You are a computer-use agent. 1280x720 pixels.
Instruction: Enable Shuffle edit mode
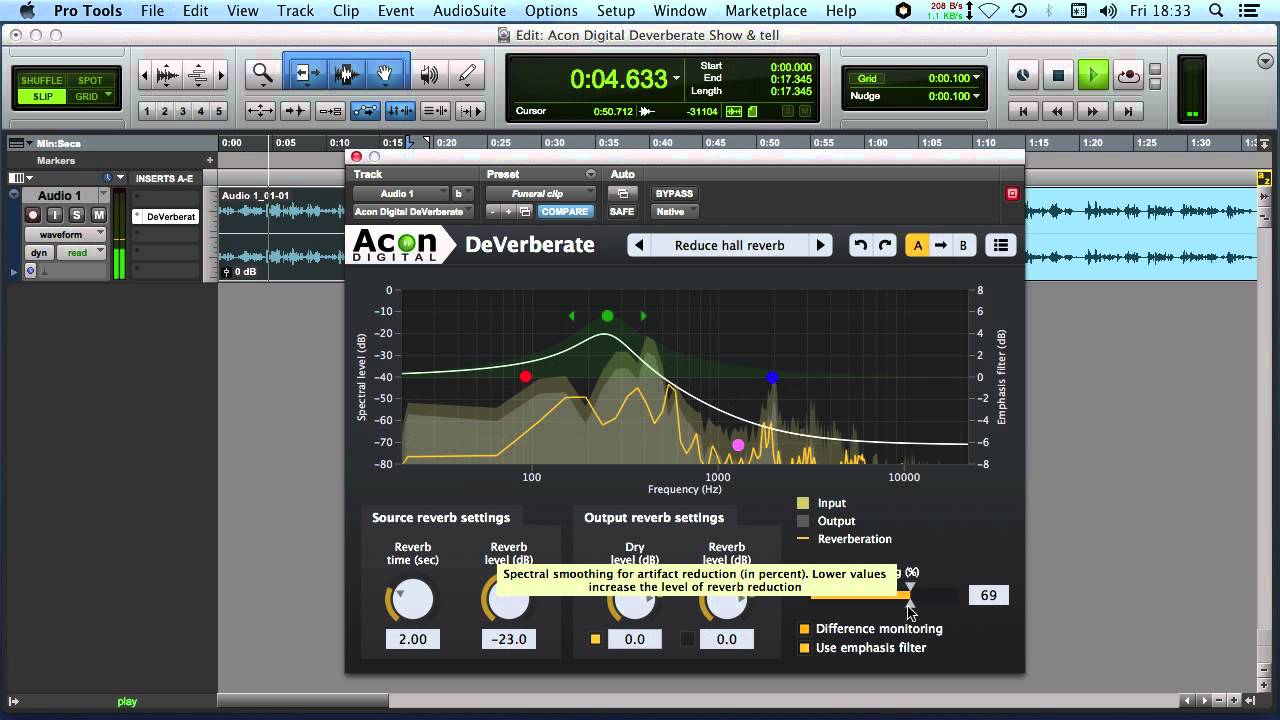coord(41,80)
